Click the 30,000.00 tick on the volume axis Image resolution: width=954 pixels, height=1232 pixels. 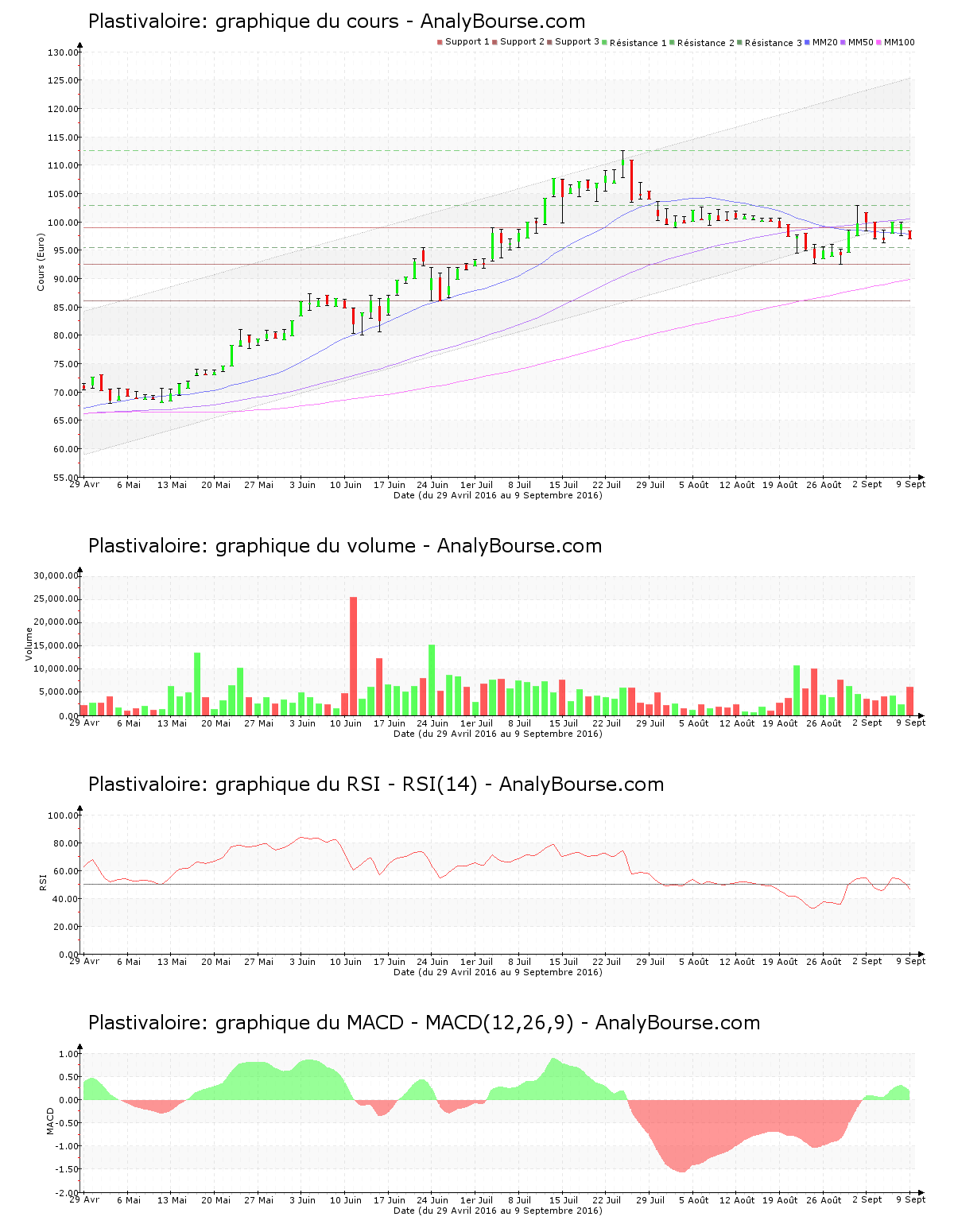click(56, 575)
